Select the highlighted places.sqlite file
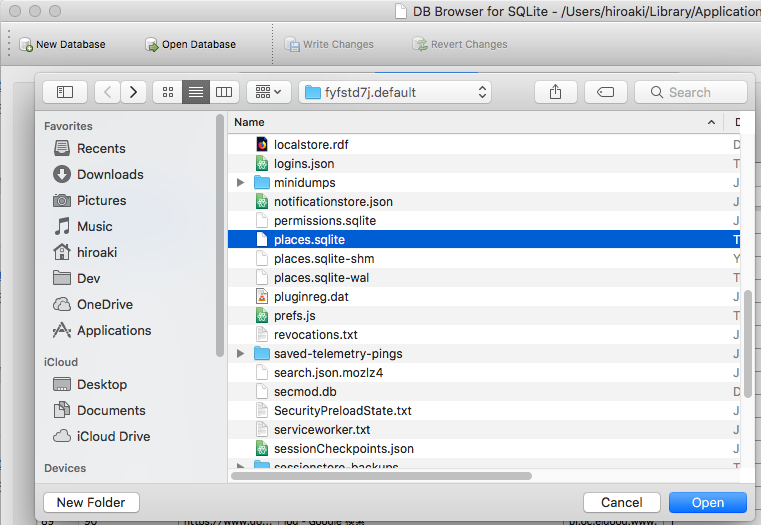Screen dimensions: 761x525 click(484, 240)
